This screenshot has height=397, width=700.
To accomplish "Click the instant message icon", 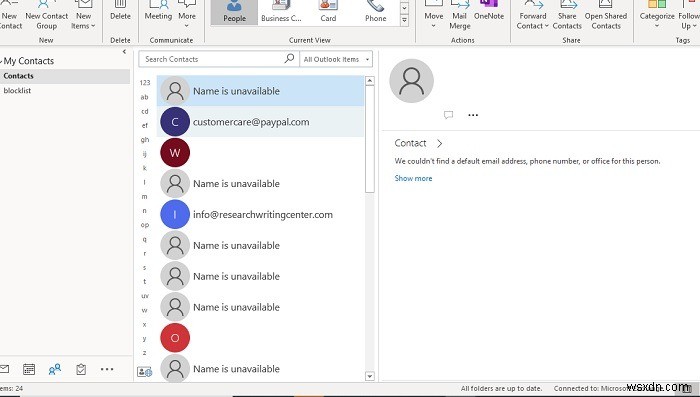I will 448,115.
